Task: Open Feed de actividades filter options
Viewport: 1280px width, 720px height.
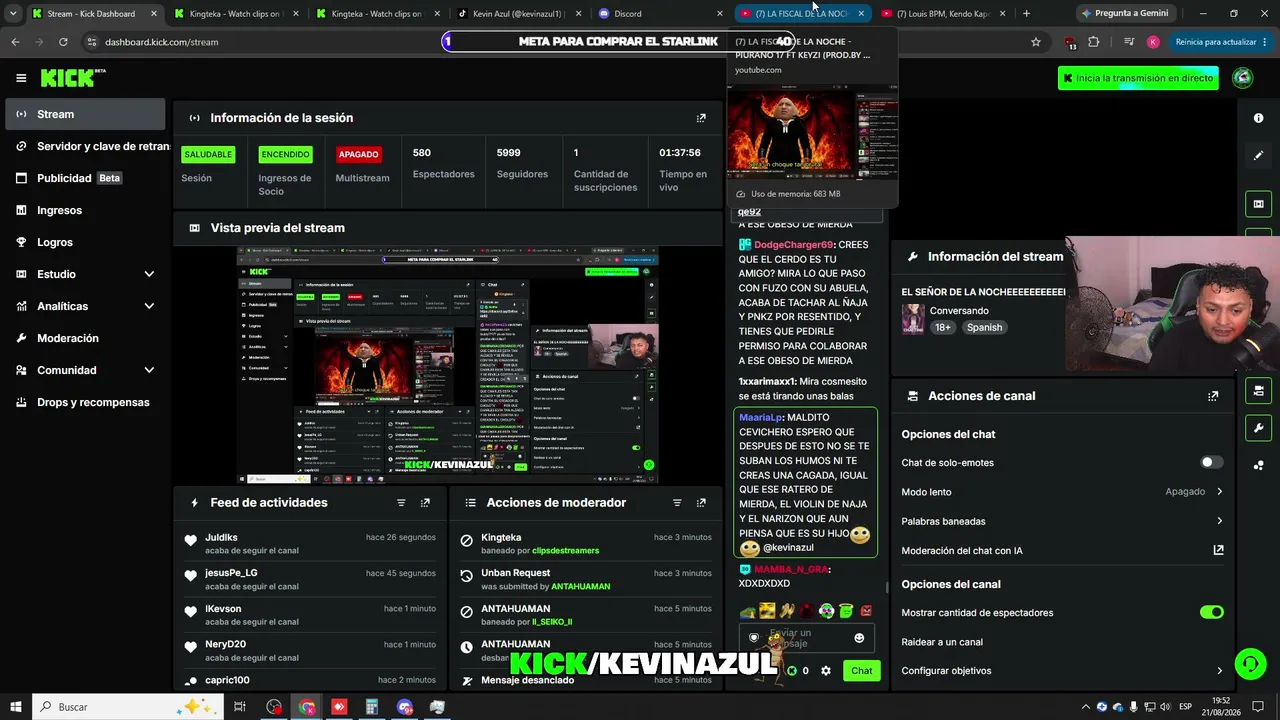Action: pyautogui.click(x=401, y=503)
